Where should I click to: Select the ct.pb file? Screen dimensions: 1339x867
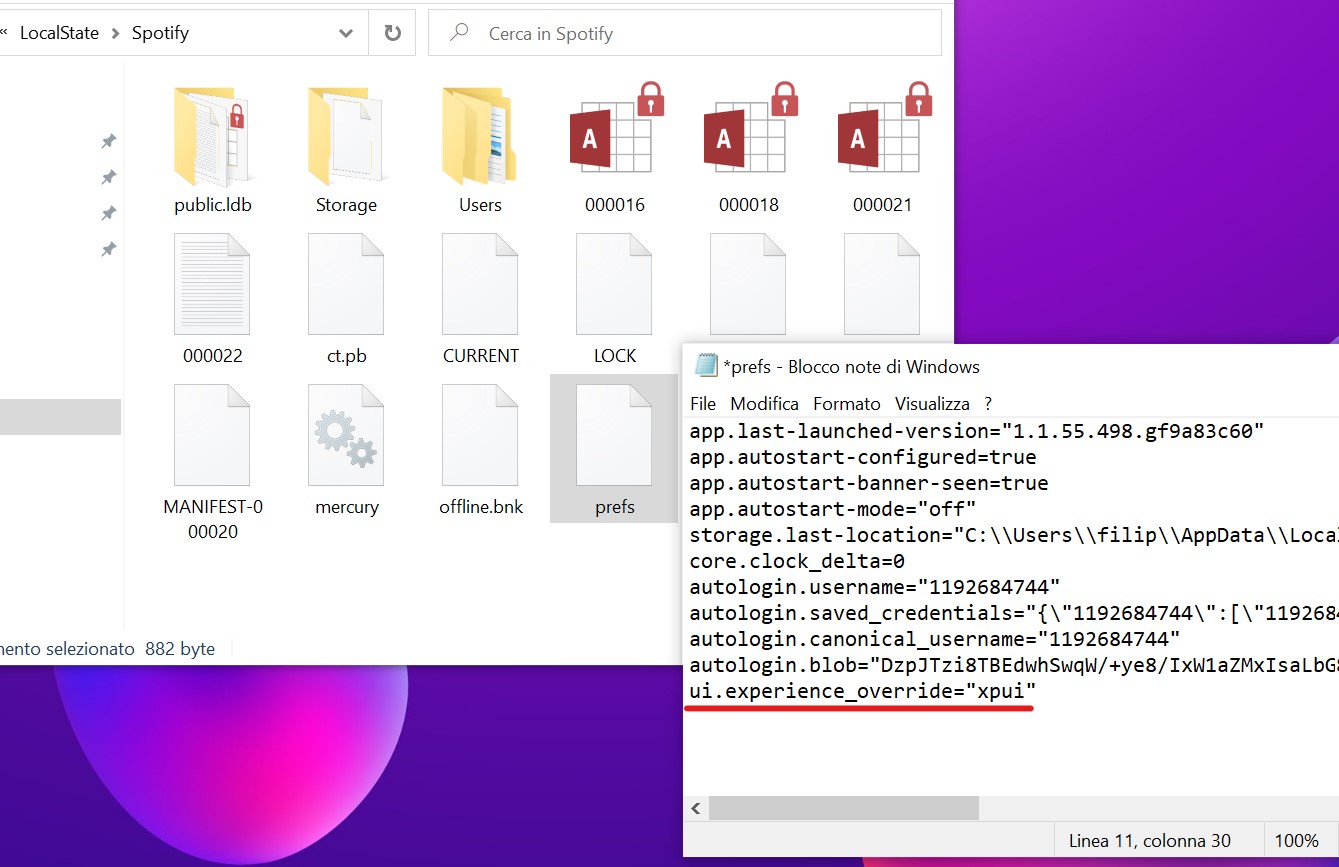346,299
